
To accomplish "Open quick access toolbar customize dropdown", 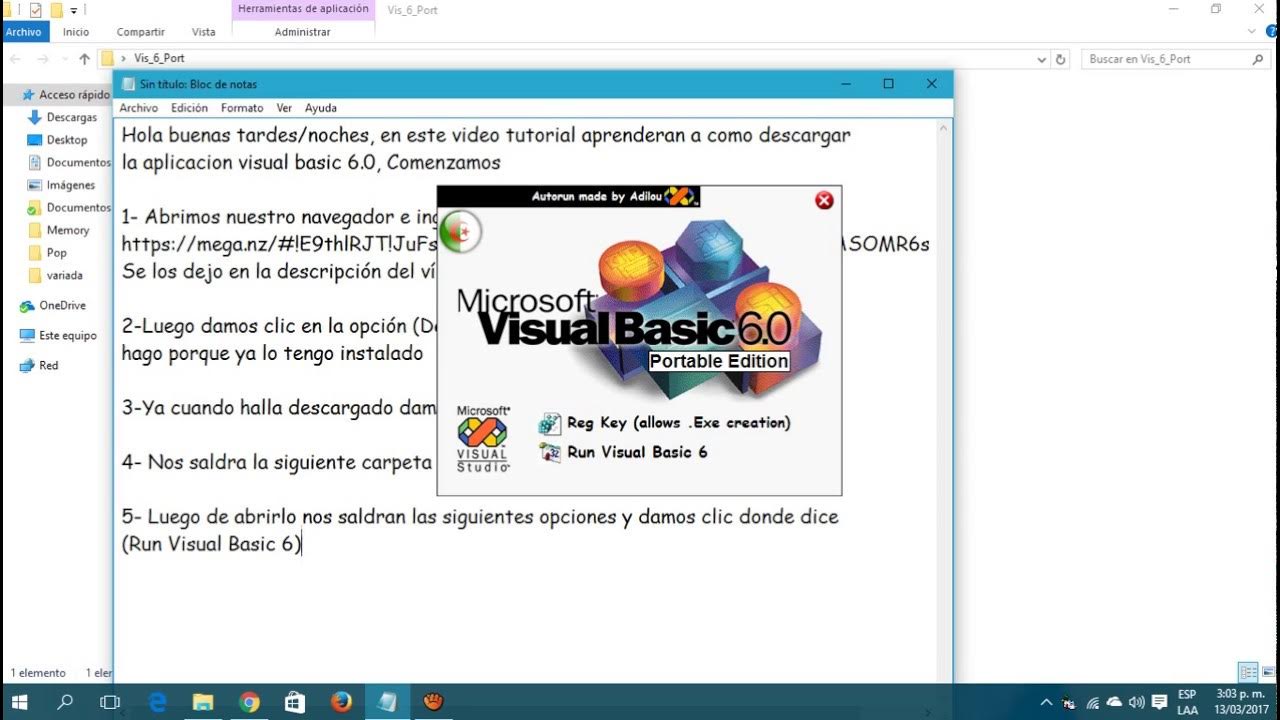I will (x=74, y=10).
